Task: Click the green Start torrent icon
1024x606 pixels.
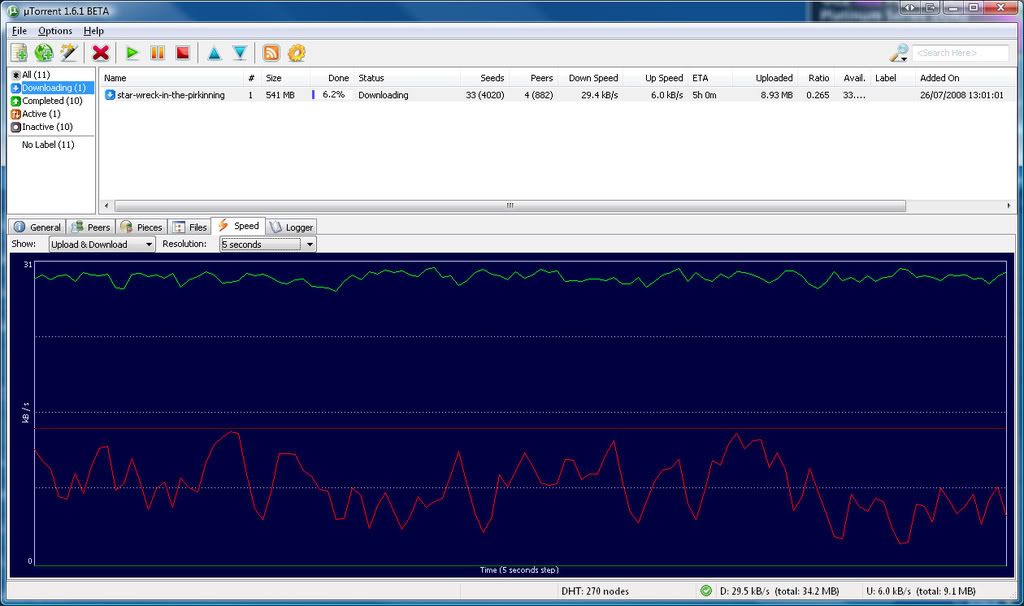Action: point(132,53)
